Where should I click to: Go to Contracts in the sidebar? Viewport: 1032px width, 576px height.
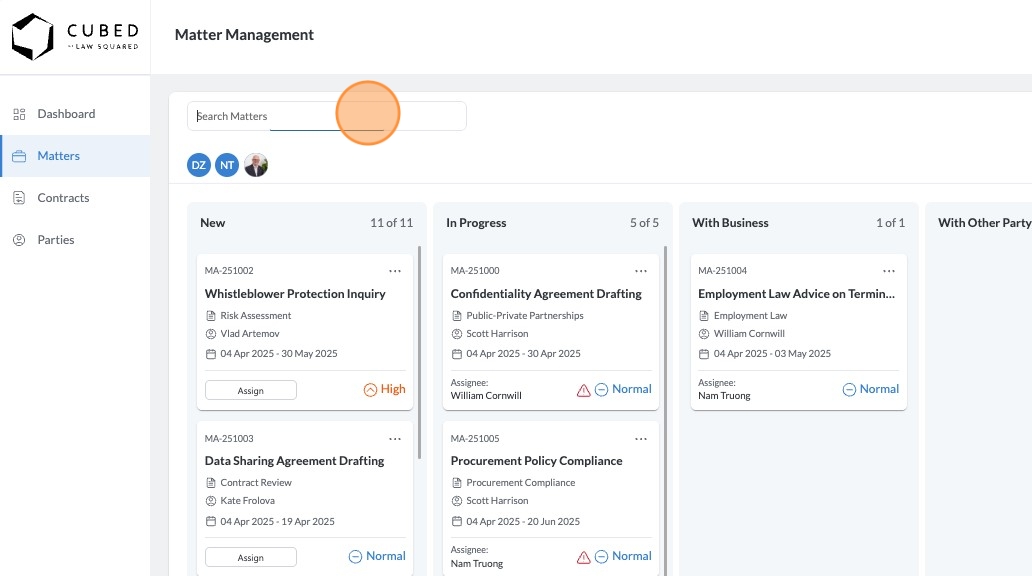[63, 198]
